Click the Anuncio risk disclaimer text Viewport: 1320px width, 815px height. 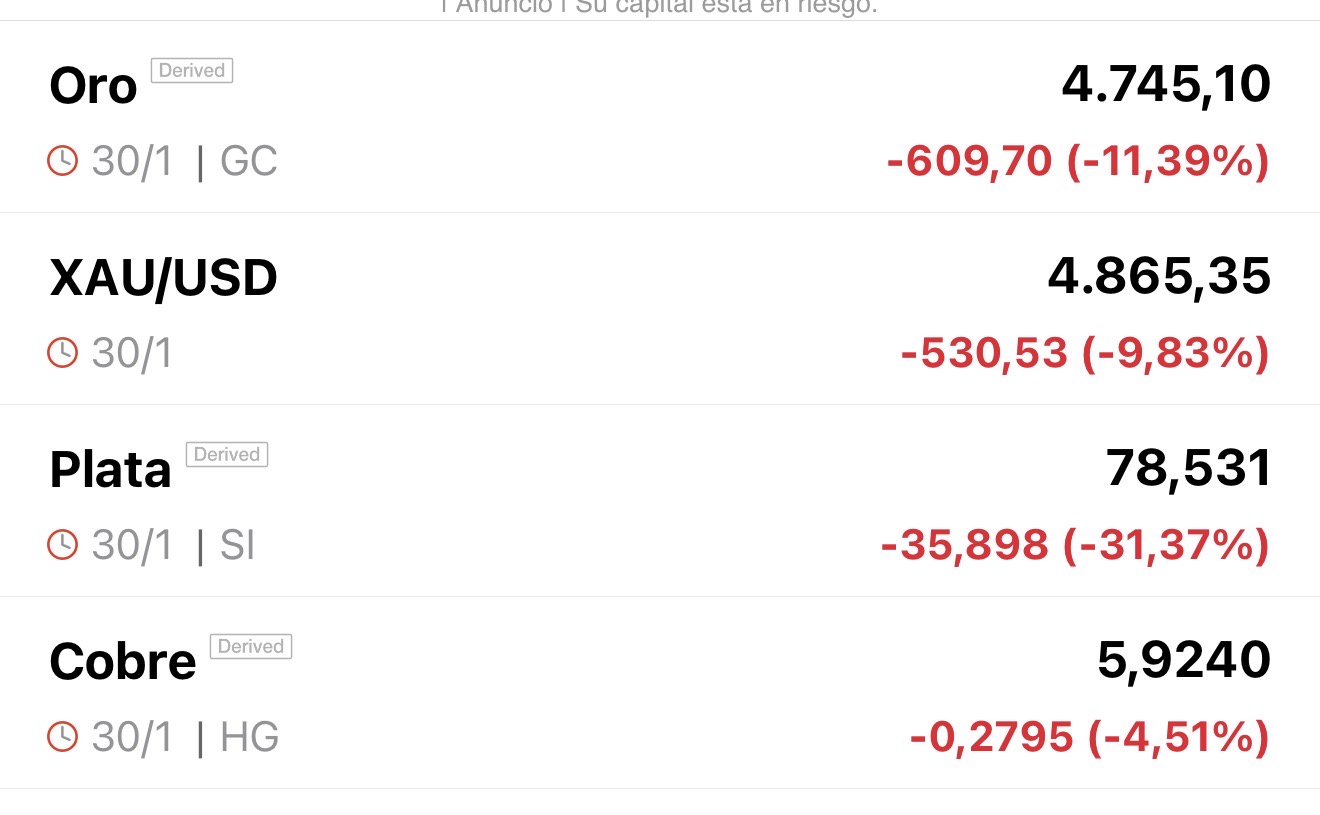coord(659,6)
